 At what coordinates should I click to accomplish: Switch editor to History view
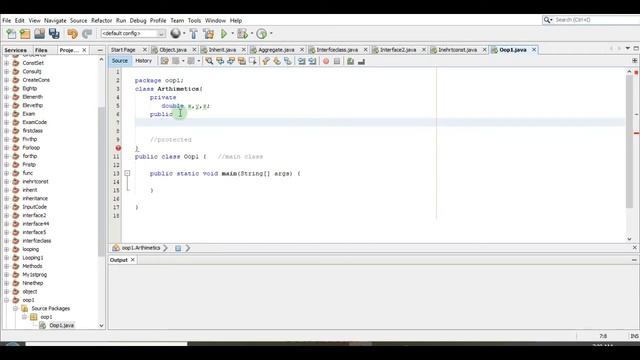143,60
